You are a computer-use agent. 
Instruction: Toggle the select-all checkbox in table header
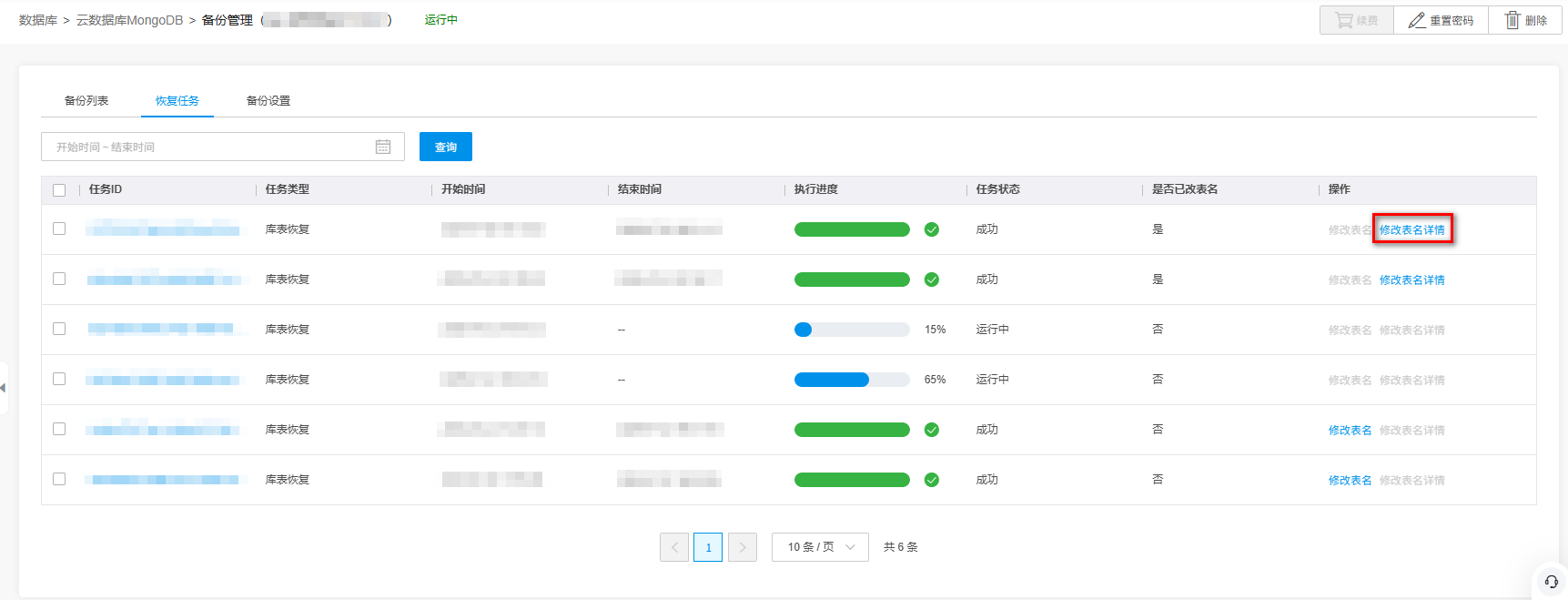[x=59, y=190]
